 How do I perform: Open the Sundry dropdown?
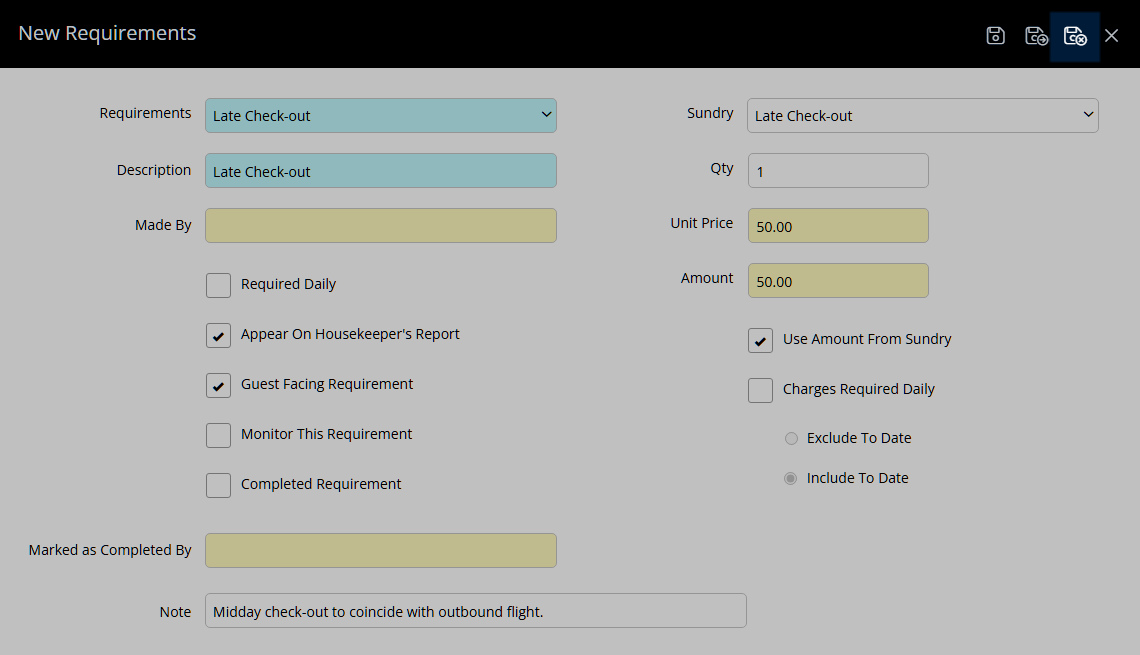pos(923,116)
